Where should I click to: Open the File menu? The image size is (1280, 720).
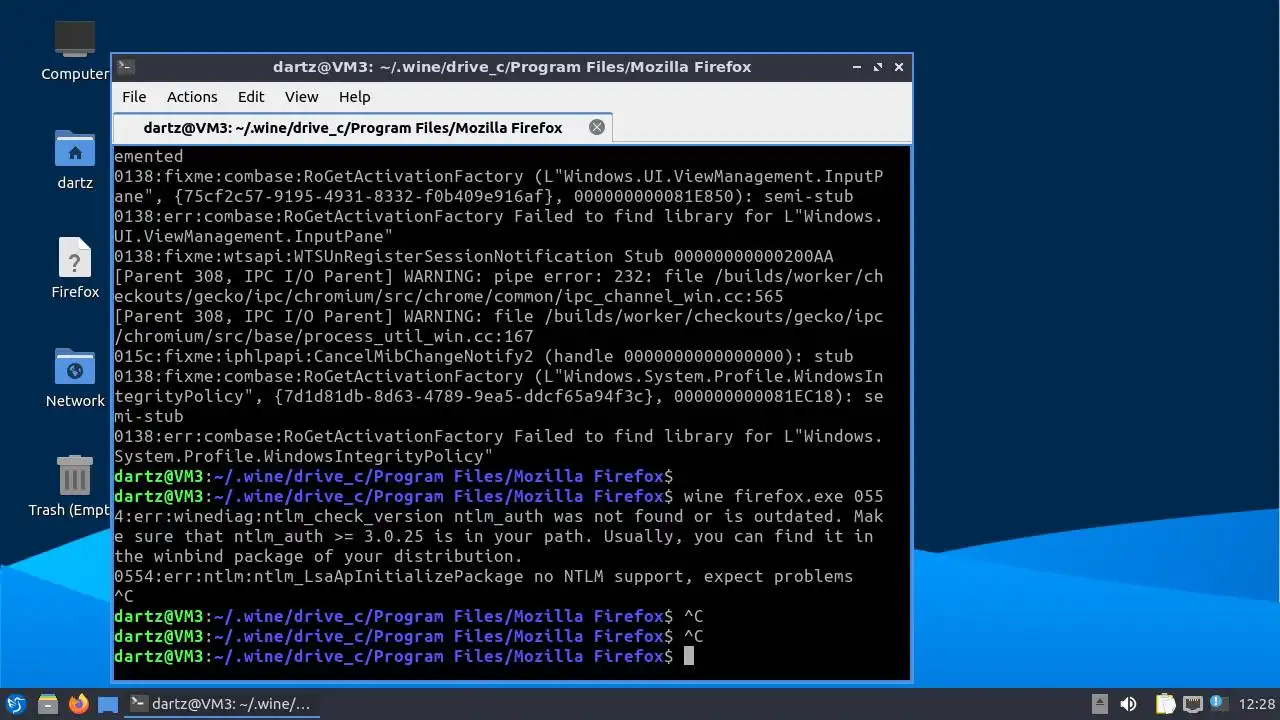point(134,97)
